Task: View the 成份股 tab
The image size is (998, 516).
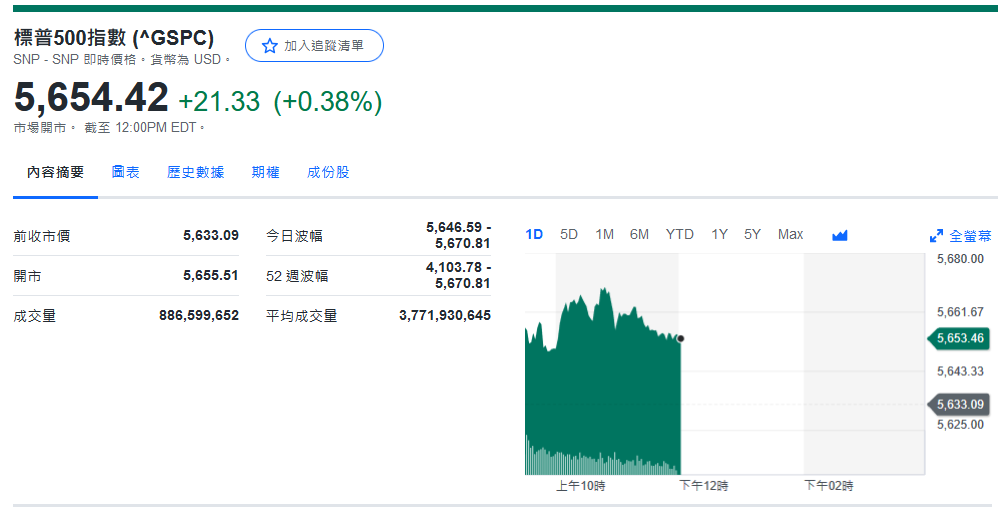Action: 328,172
